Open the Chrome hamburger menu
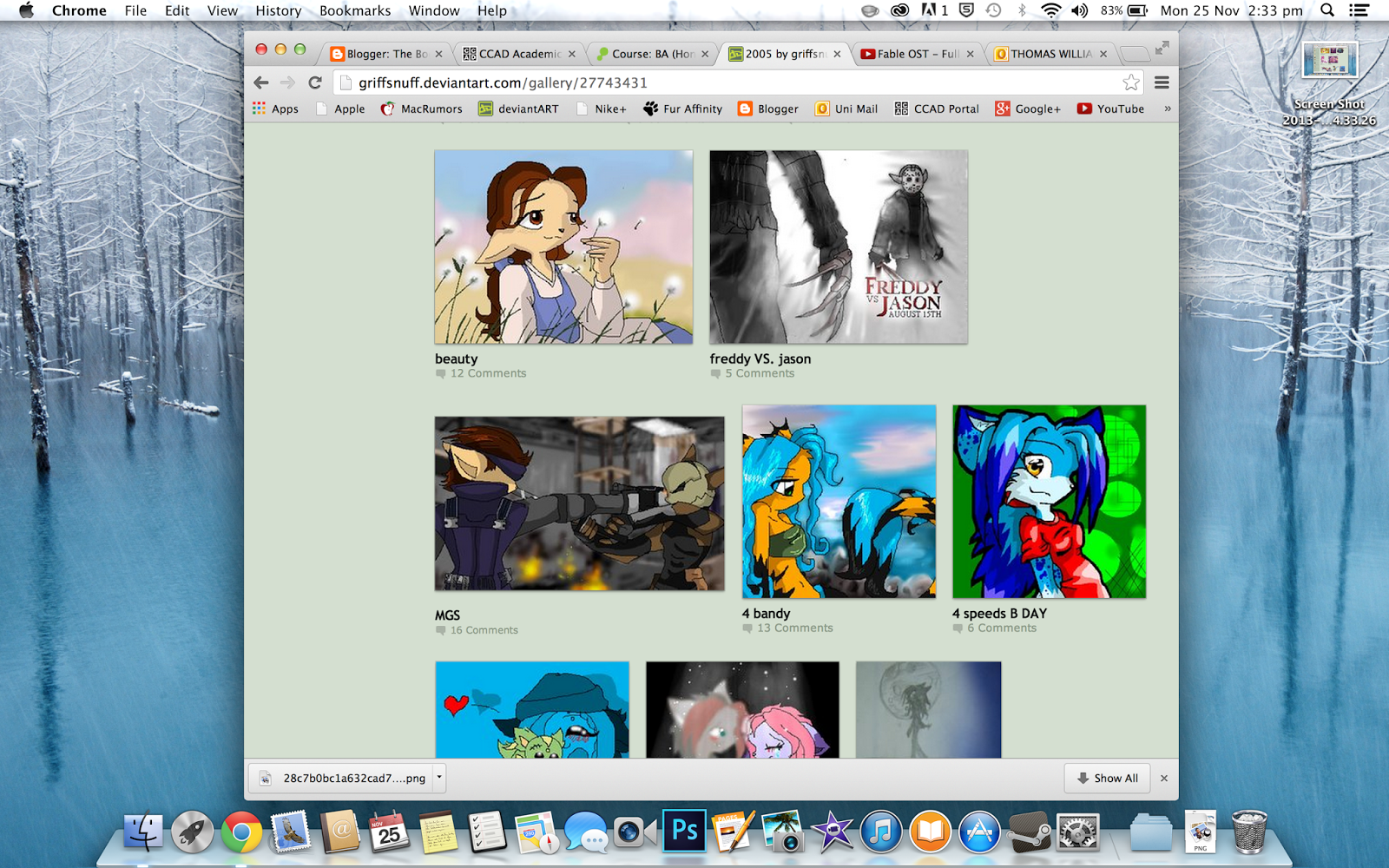This screenshot has width=1389, height=868. 1162,82
